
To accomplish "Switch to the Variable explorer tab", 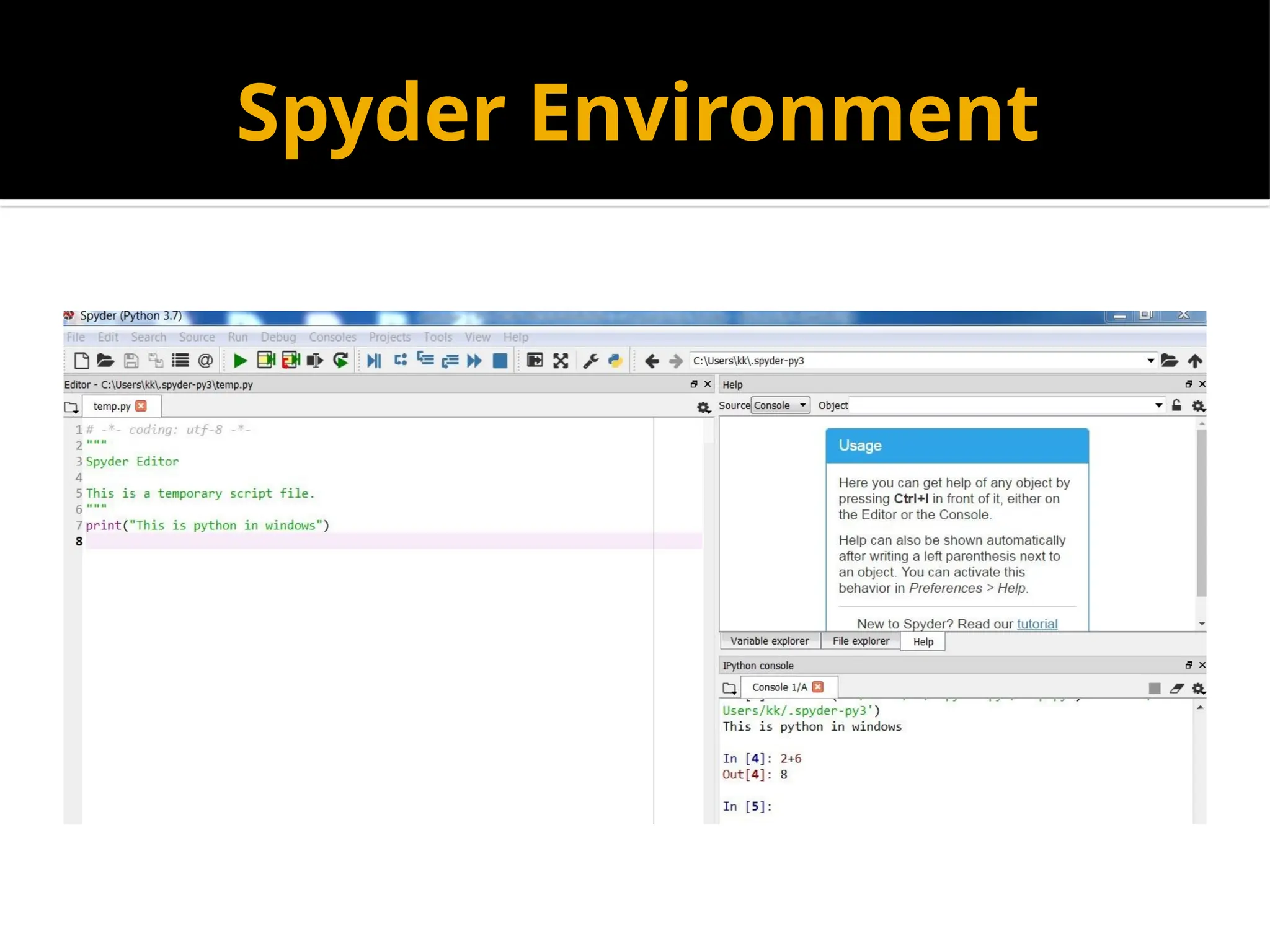I will coord(769,641).
